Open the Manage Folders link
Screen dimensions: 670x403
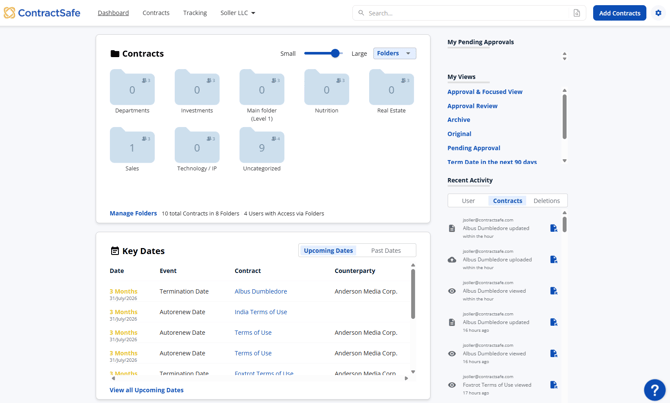[133, 213]
